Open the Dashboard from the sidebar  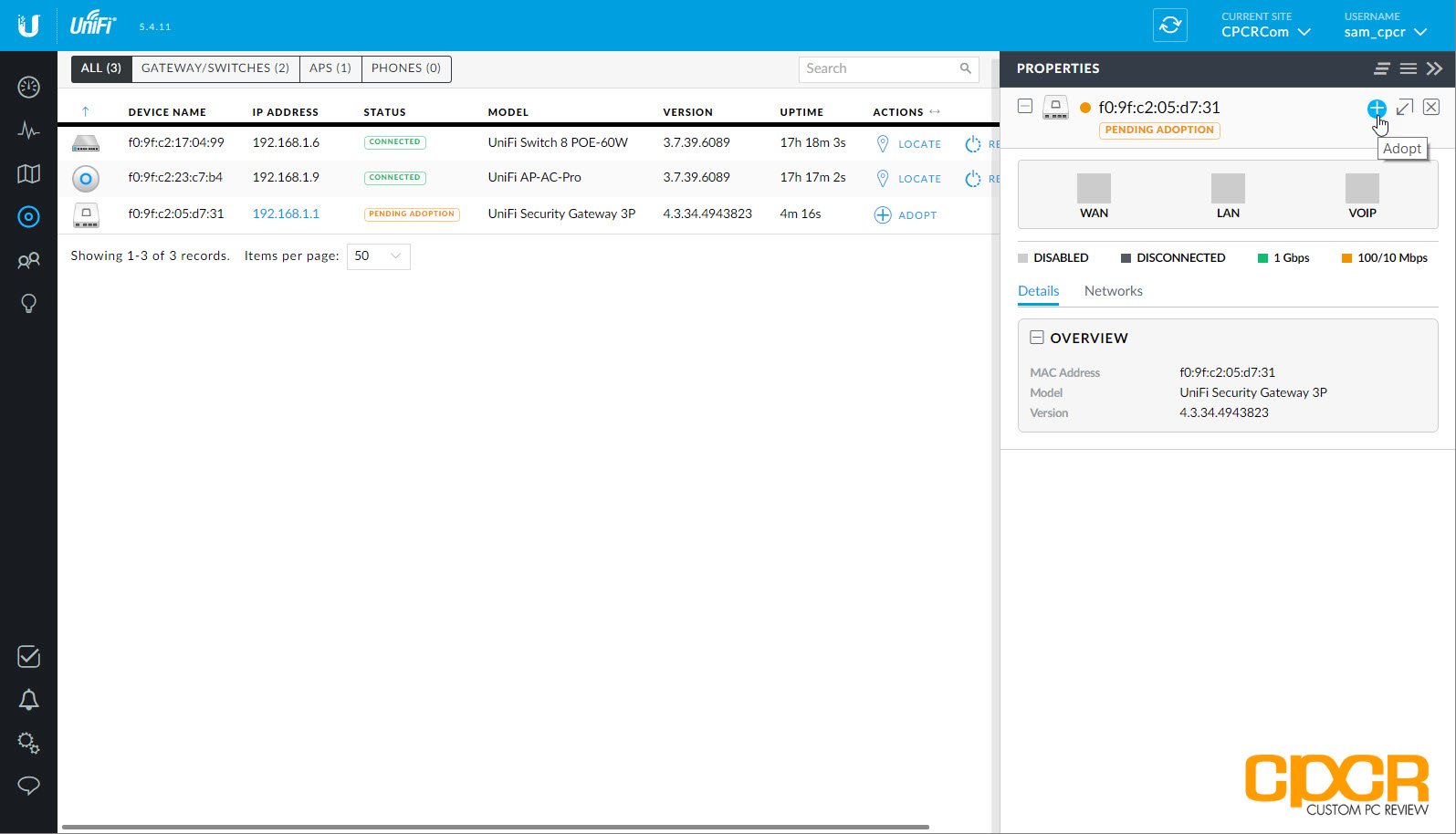coord(28,88)
